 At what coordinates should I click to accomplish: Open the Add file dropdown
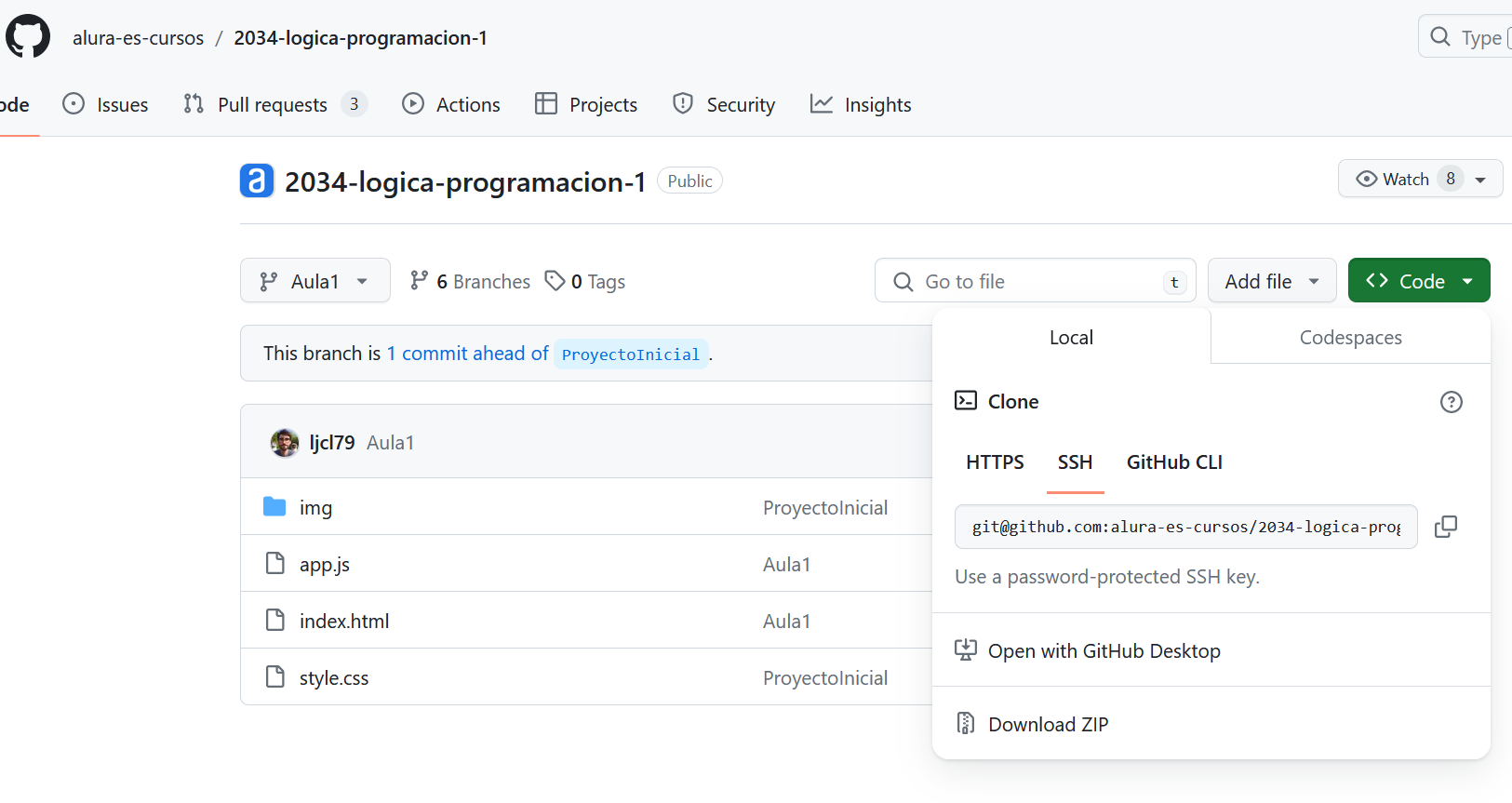[1272, 280]
